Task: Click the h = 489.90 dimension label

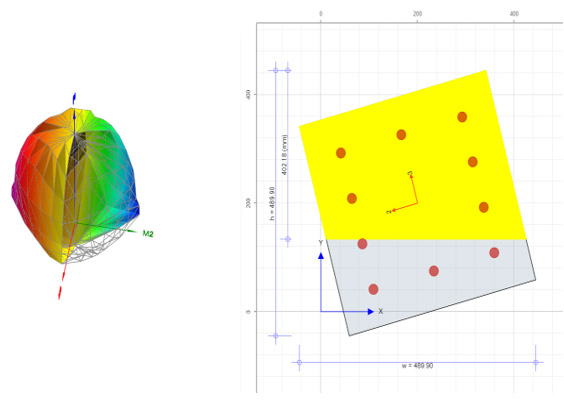Action: coord(272,203)
